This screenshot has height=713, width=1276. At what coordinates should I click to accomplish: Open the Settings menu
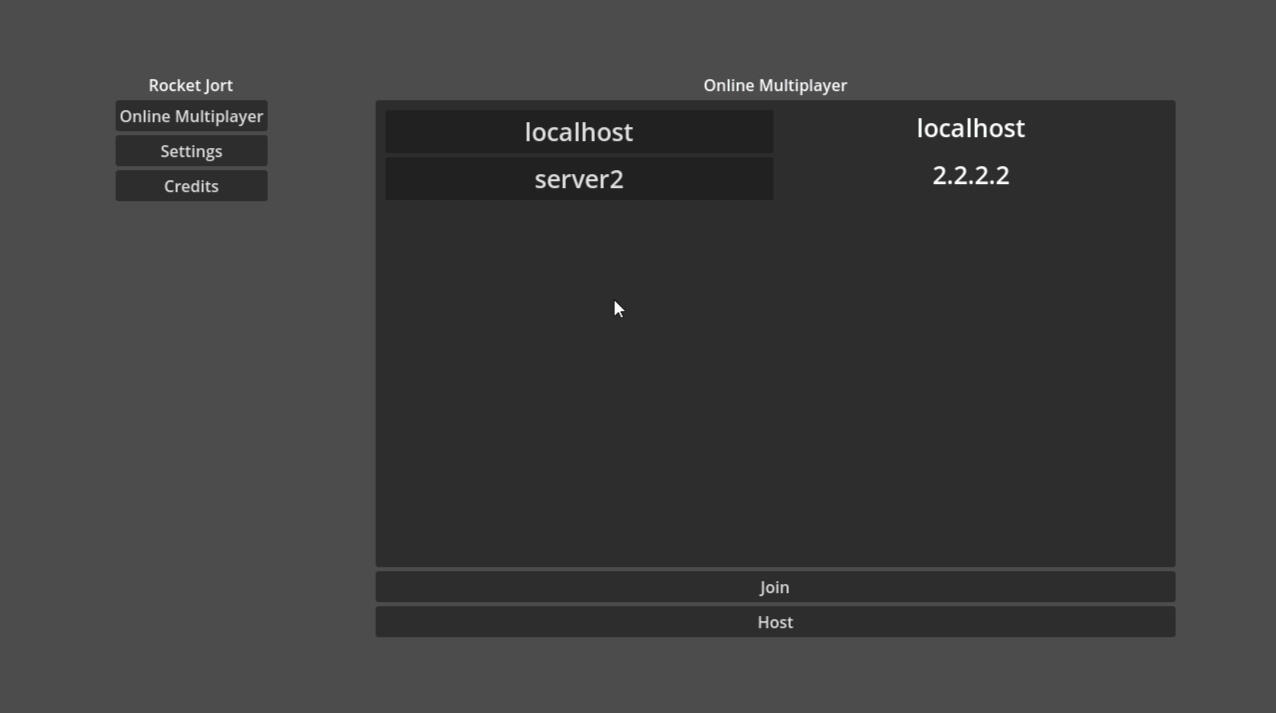tap(191, 151)
